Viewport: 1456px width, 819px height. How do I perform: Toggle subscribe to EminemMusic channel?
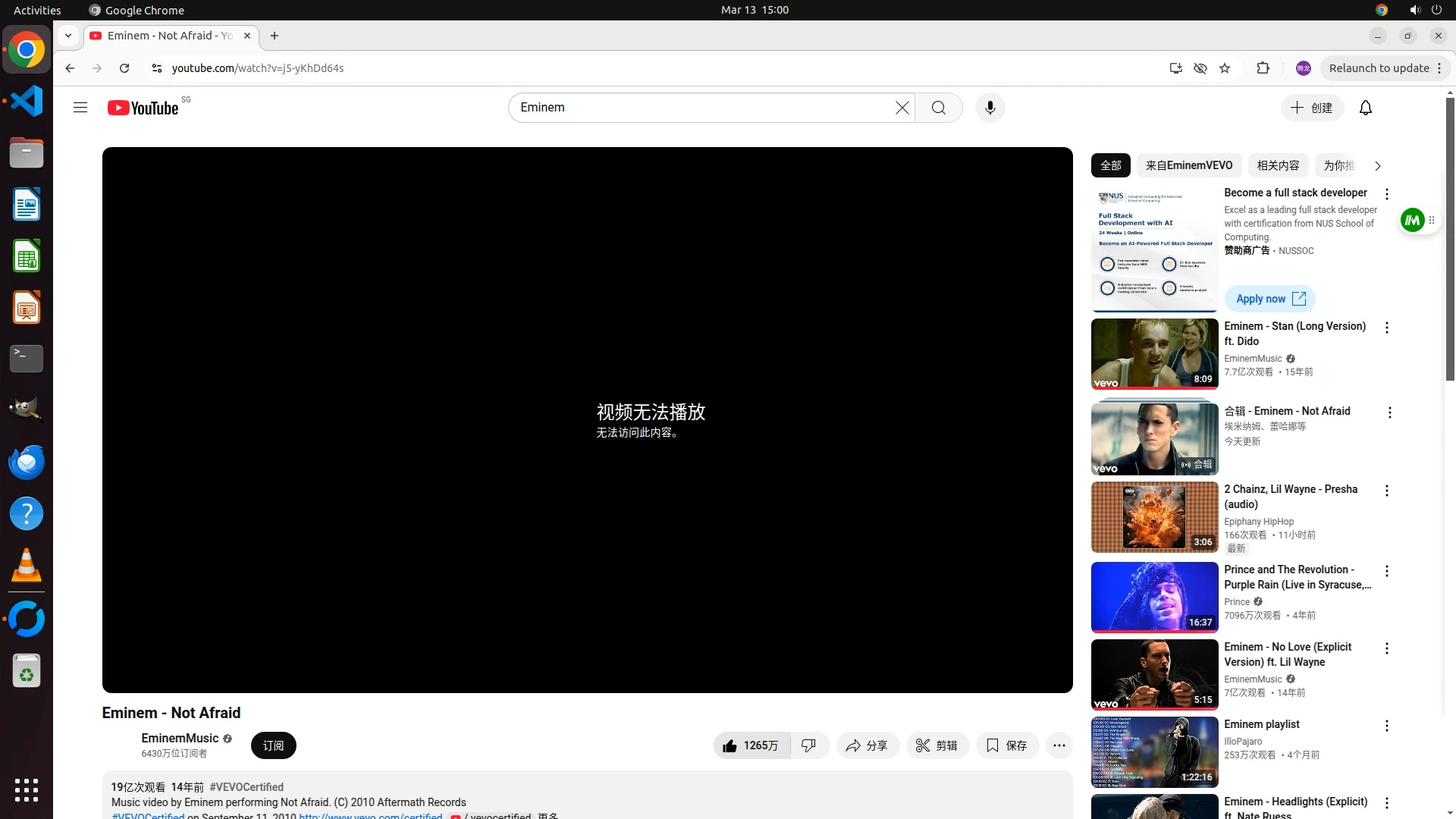click(x=273, y=745)
